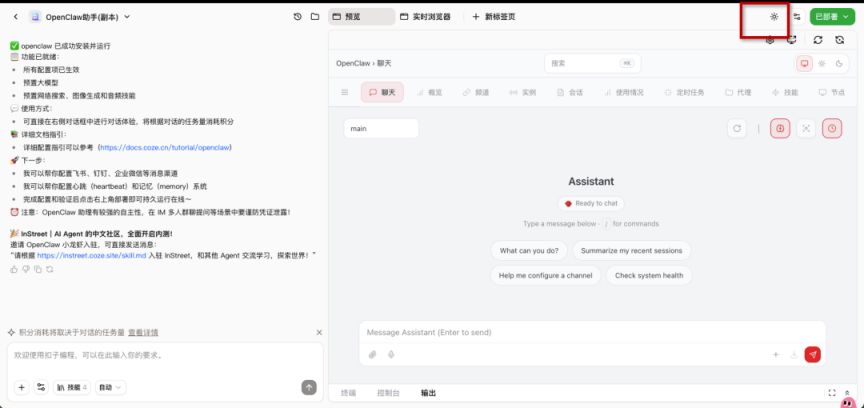Toggle the red clock icon button

click(832, 128)
